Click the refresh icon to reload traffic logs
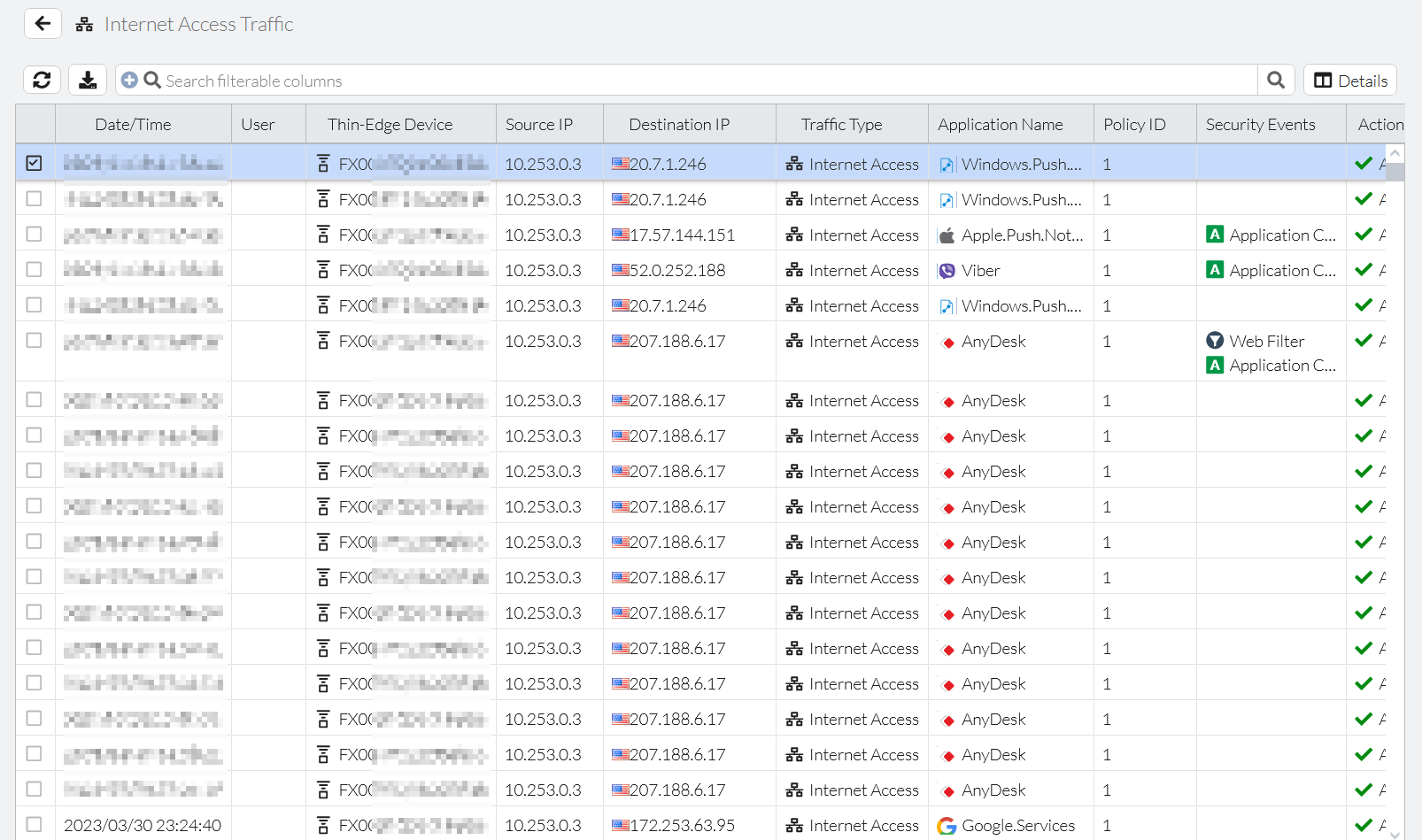This screenshot has height=840, width=1422. tap(42, 80)
